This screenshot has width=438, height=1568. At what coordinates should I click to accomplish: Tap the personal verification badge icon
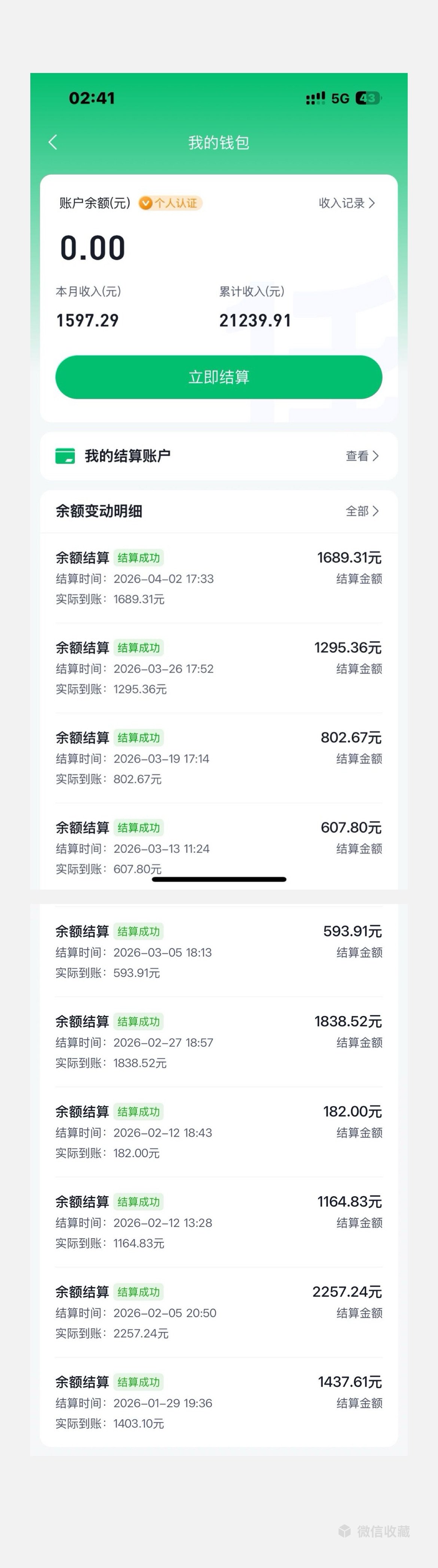coord(146,203)
